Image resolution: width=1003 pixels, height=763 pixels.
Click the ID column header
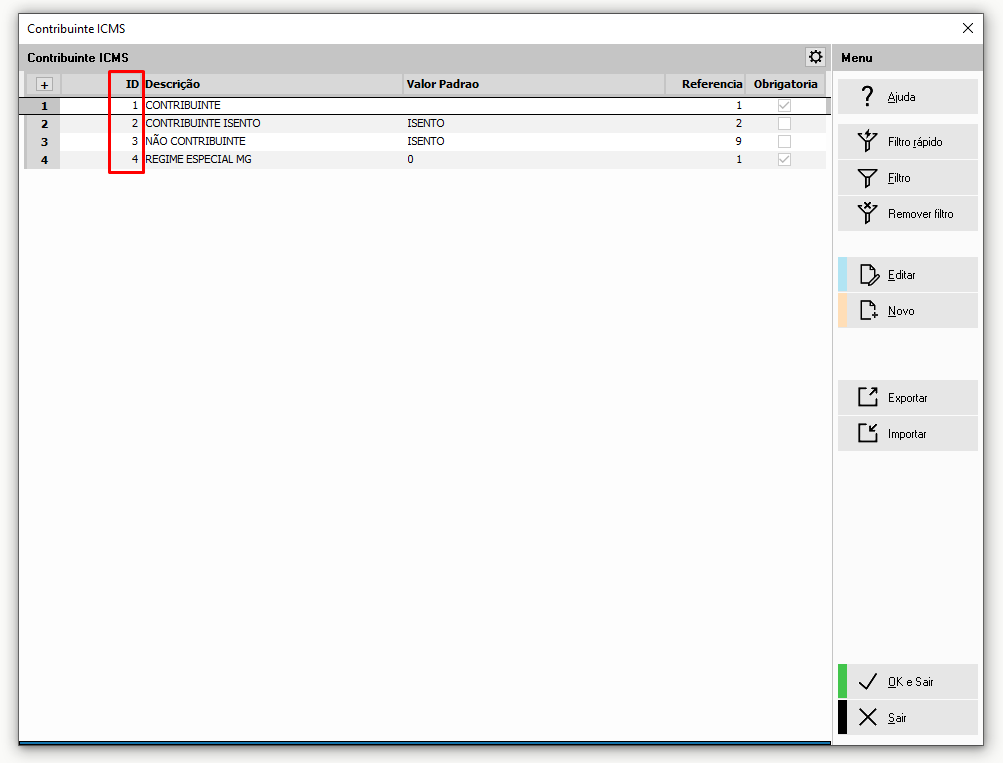(131, 84)
